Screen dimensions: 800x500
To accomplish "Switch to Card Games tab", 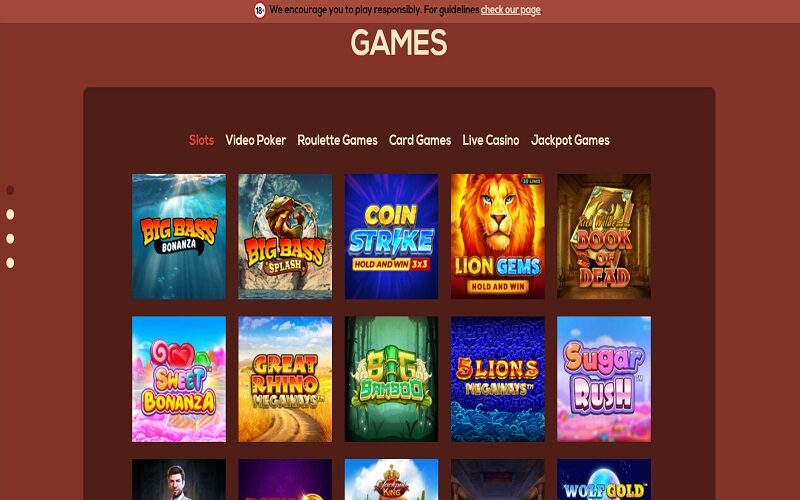I will click(420, 140).
